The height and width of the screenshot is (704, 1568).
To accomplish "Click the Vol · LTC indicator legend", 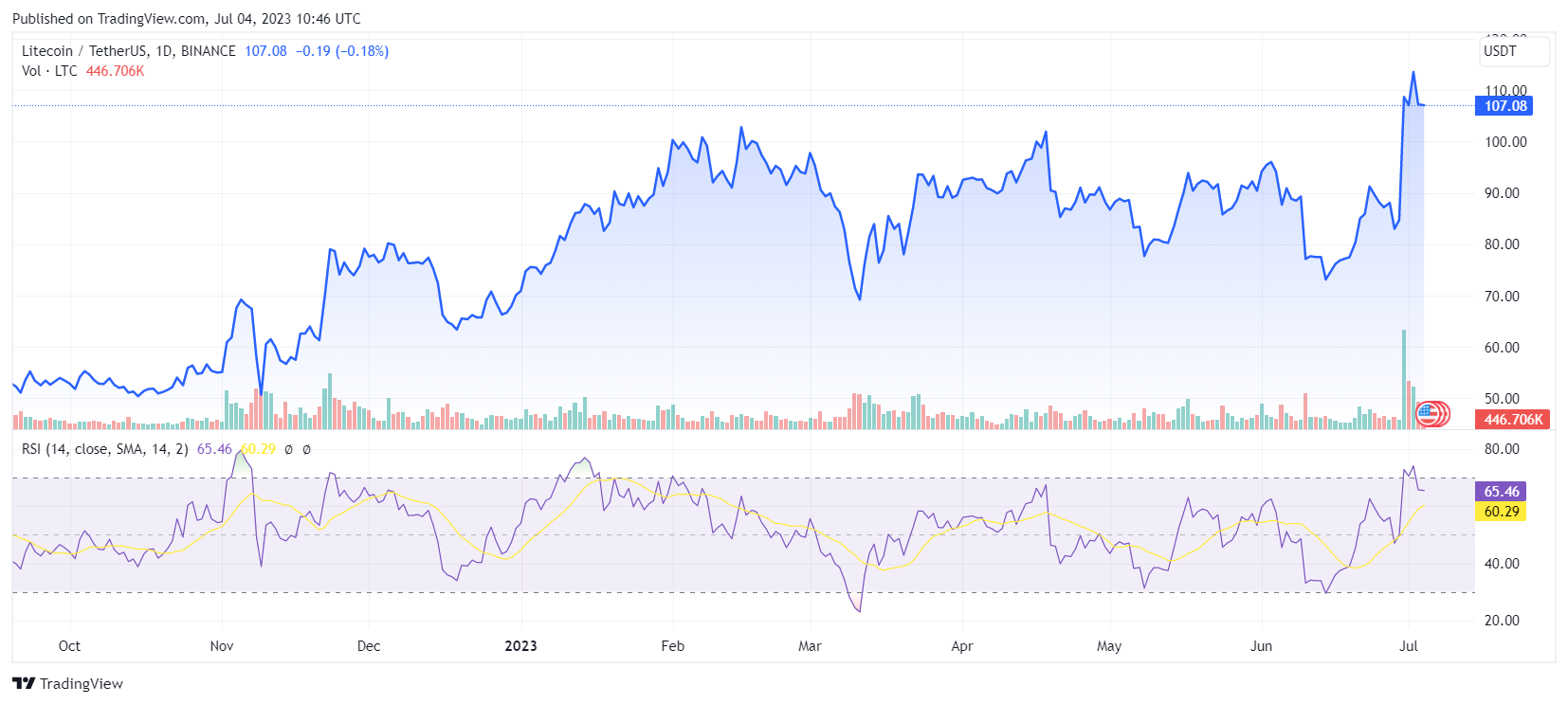I will pos(49,71).
